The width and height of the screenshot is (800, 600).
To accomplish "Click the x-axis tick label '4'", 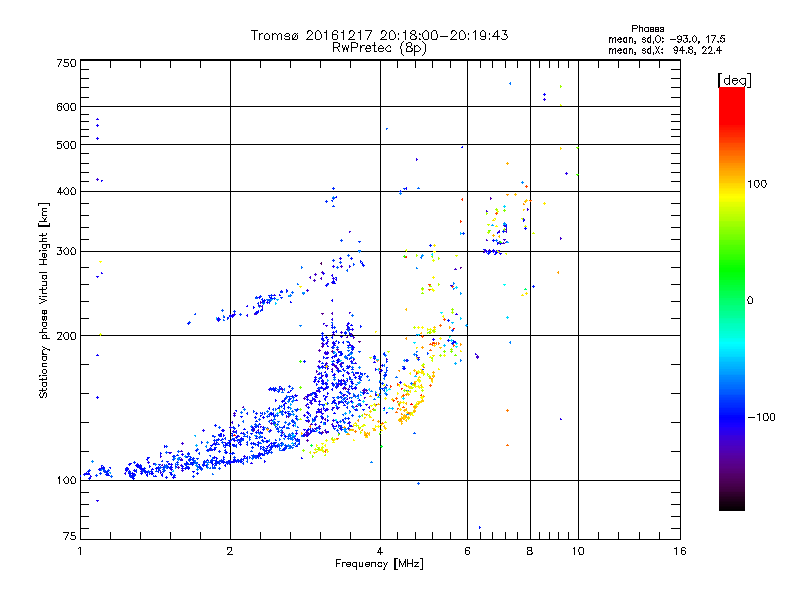I will (380, 551).
